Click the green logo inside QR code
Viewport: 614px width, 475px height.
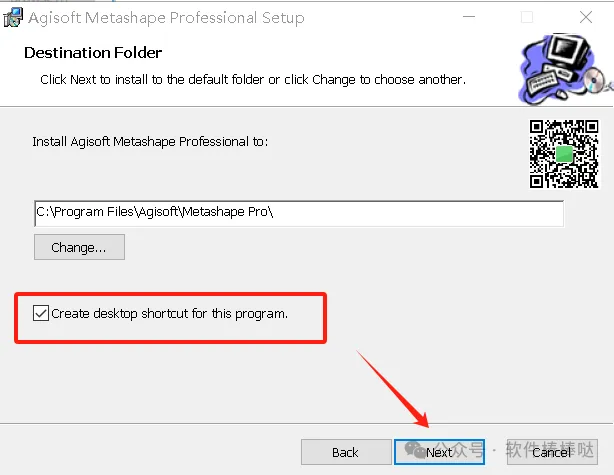coord(564,154)
